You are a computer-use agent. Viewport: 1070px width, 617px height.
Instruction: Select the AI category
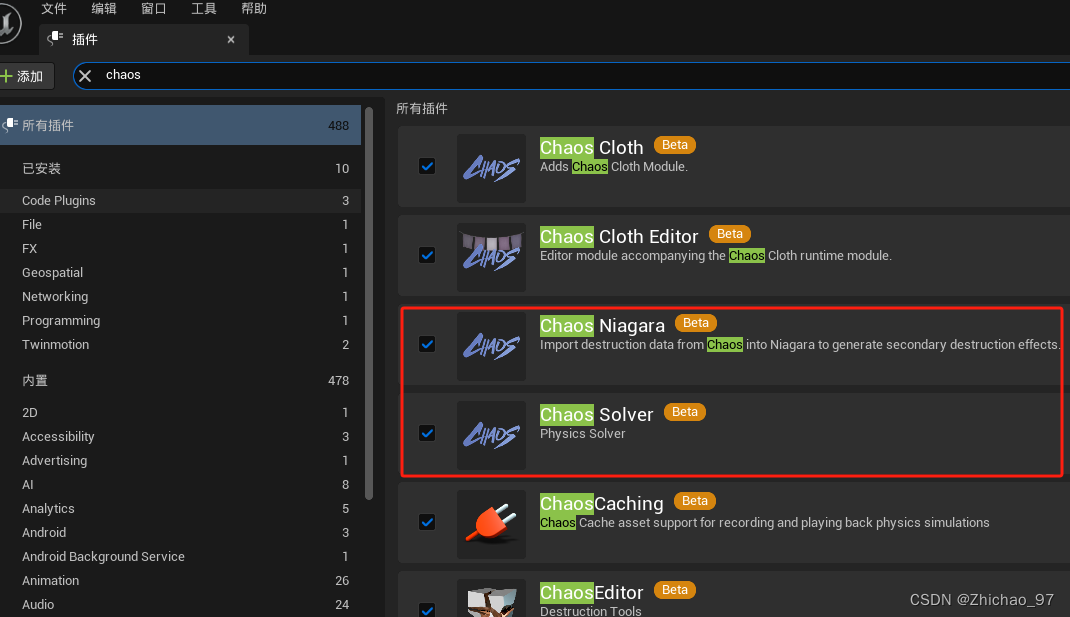(x=180, y=485)
